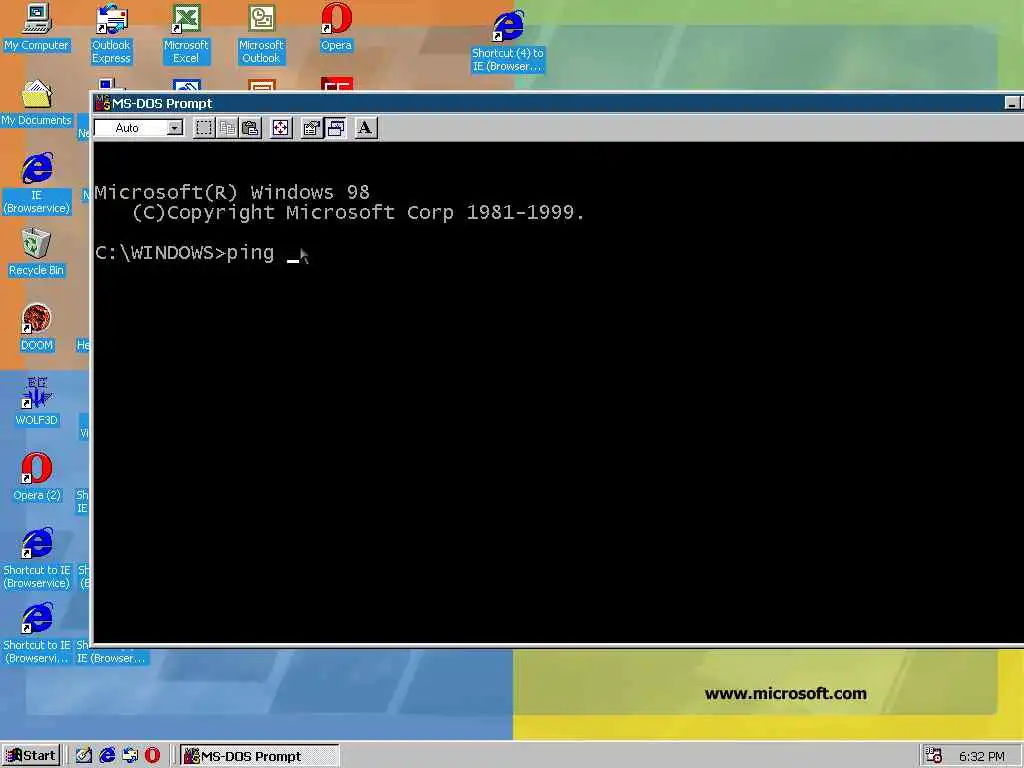
Task: Paste clipboard text using the Paste icon
Action: point(250,128)
